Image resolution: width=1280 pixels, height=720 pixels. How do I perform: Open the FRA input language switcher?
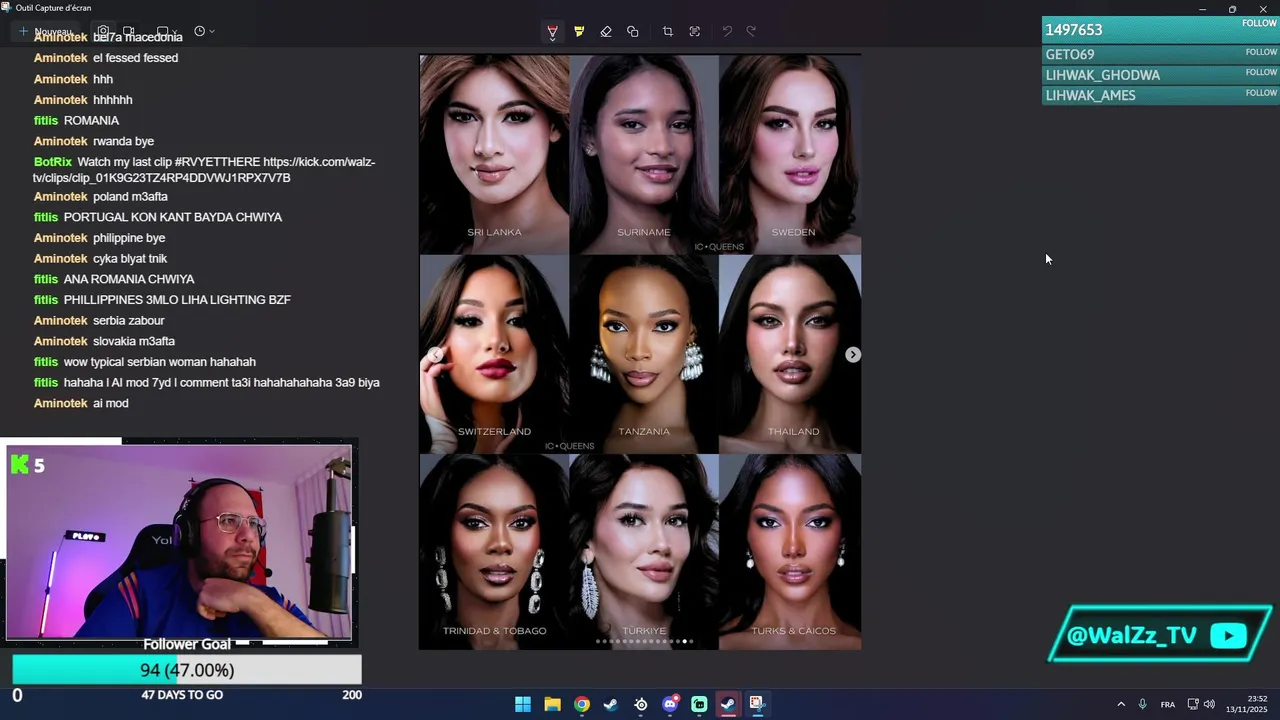[x=1168, y=704]
